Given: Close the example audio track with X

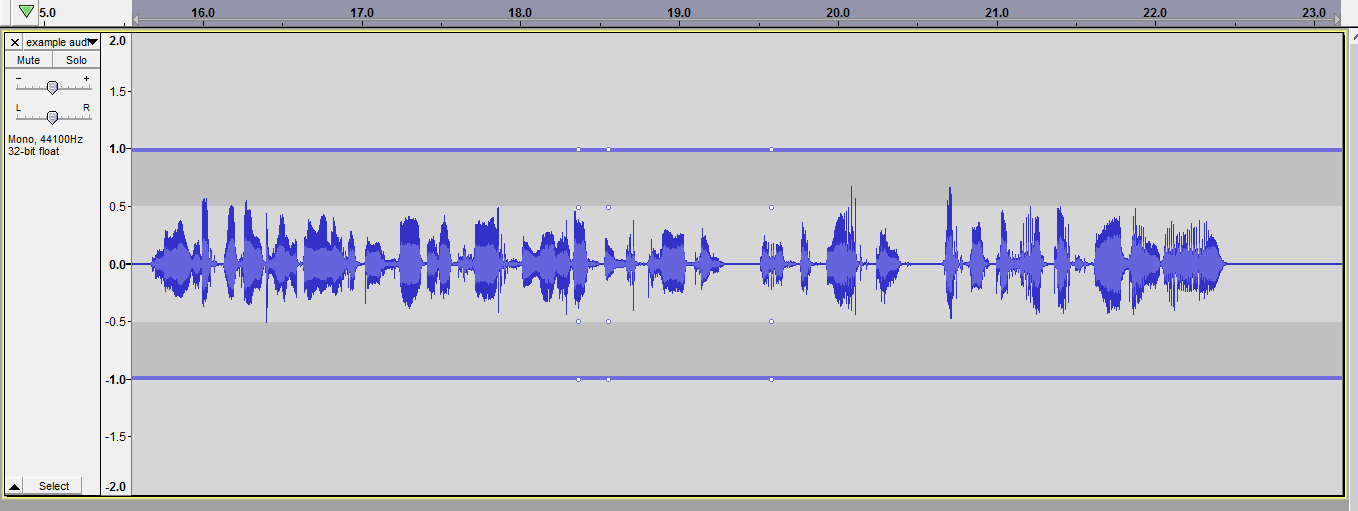Looking at the screenshot, I should (14, 42).
